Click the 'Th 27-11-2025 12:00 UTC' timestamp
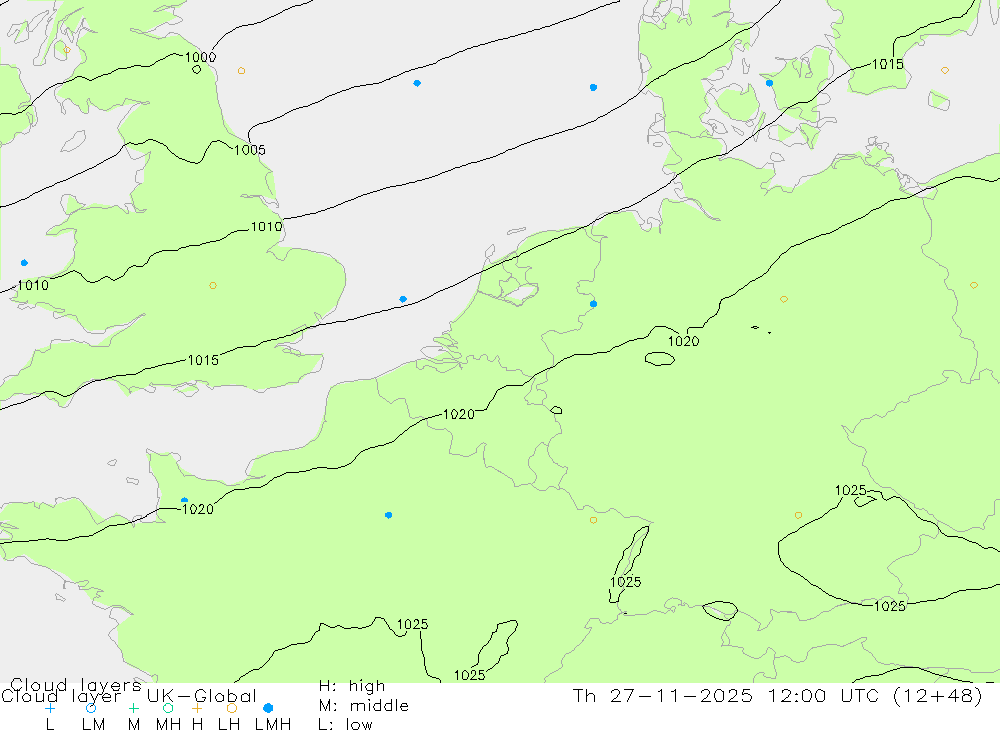The height and width of the screenshot is (733, 1000). (x=728, y=695)
